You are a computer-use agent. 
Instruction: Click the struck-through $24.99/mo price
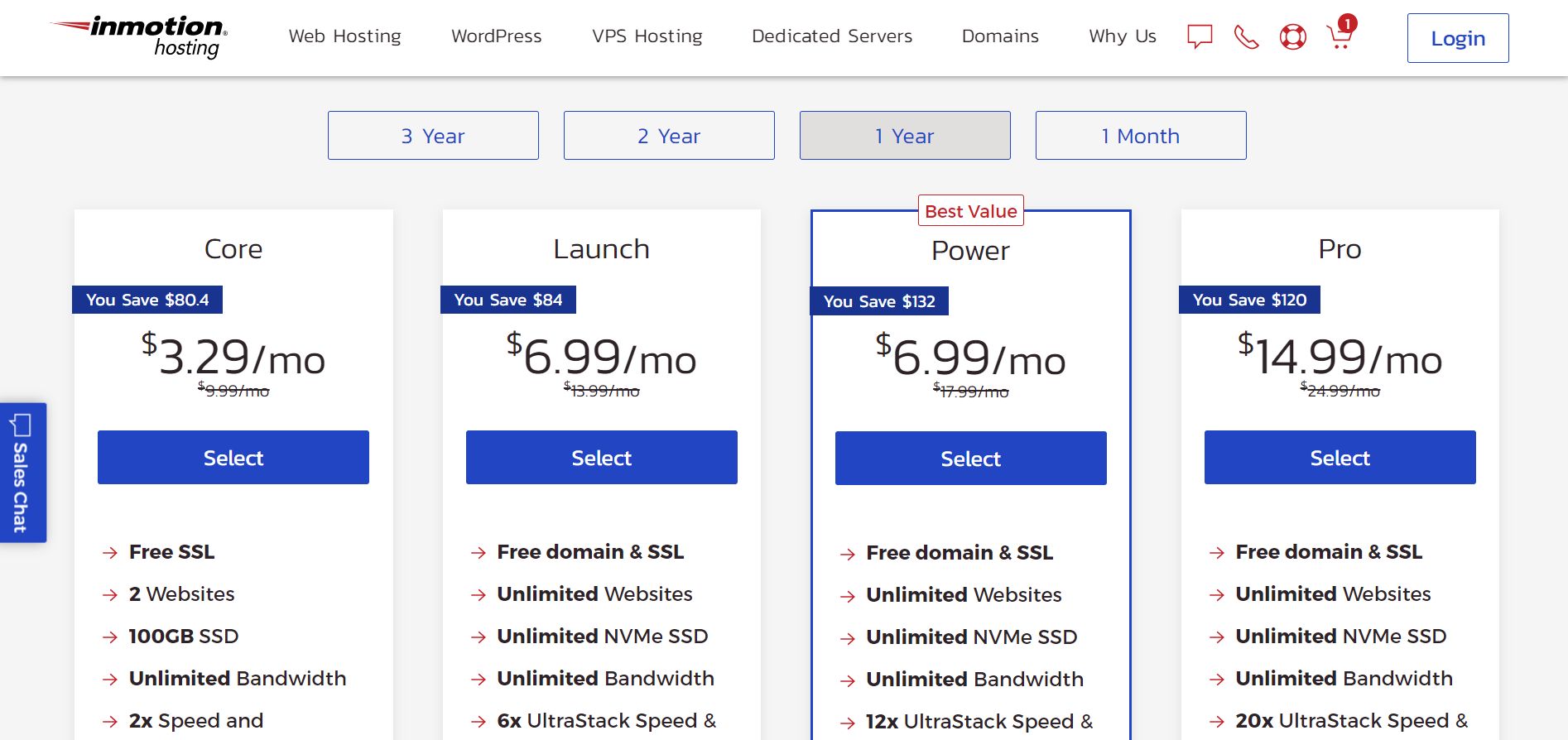[x=1340, y=390]
